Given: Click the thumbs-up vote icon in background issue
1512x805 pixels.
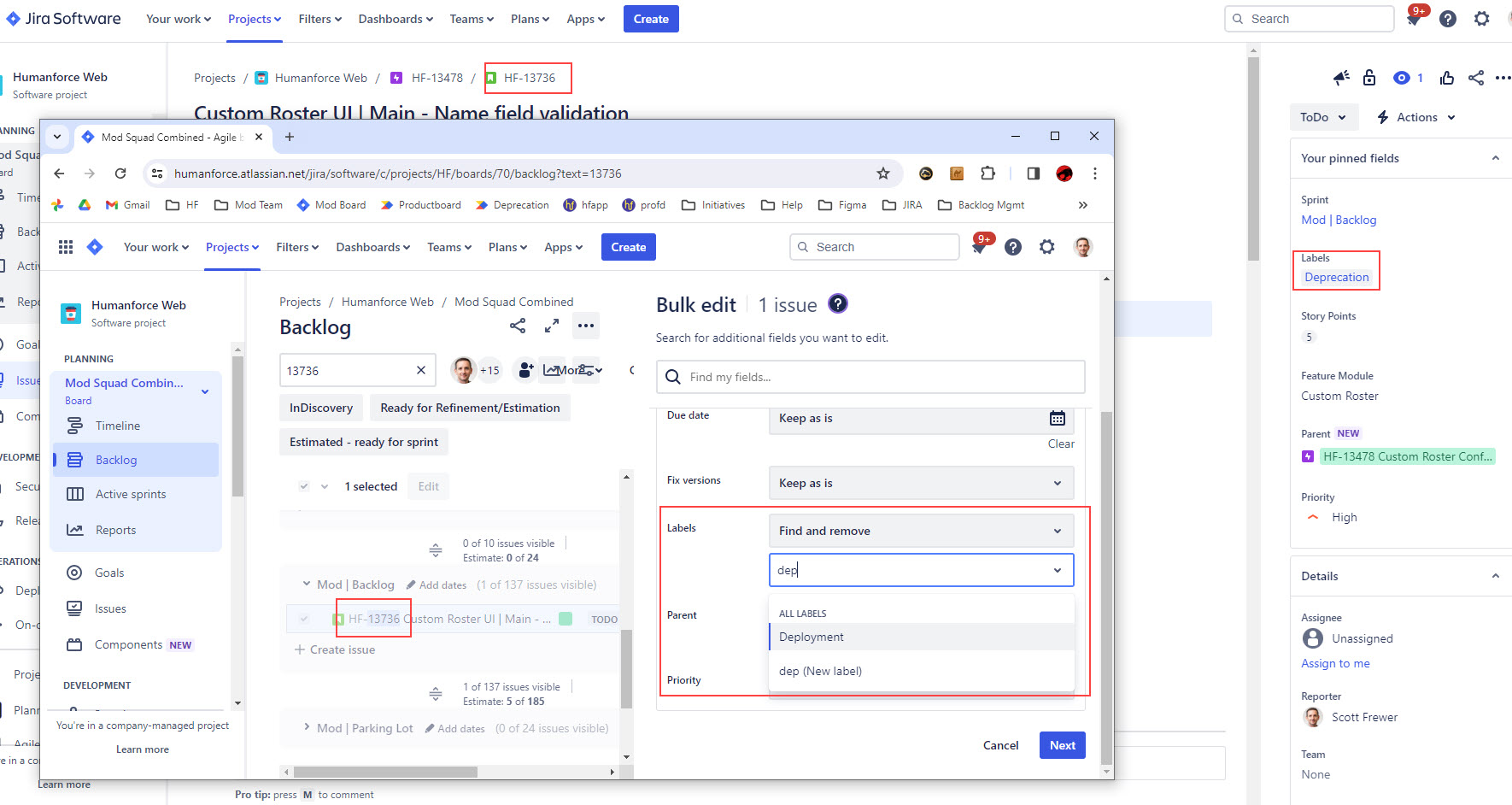Looking at the screenshot, I should pyautogui.click(x=1446, y=78).
